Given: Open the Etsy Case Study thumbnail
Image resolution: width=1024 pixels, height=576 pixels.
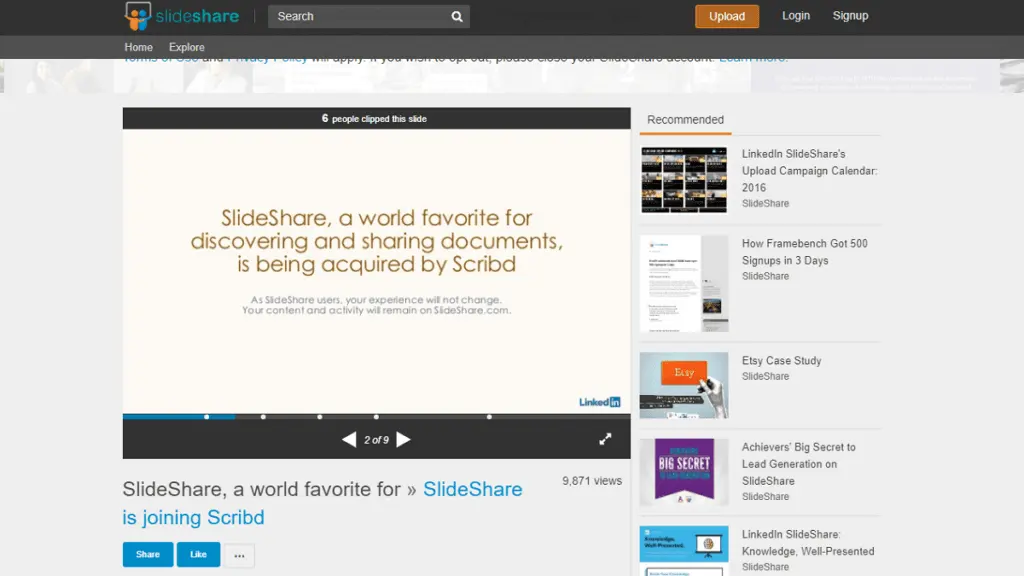Looking at the screenshot, I should click(684, 385).
